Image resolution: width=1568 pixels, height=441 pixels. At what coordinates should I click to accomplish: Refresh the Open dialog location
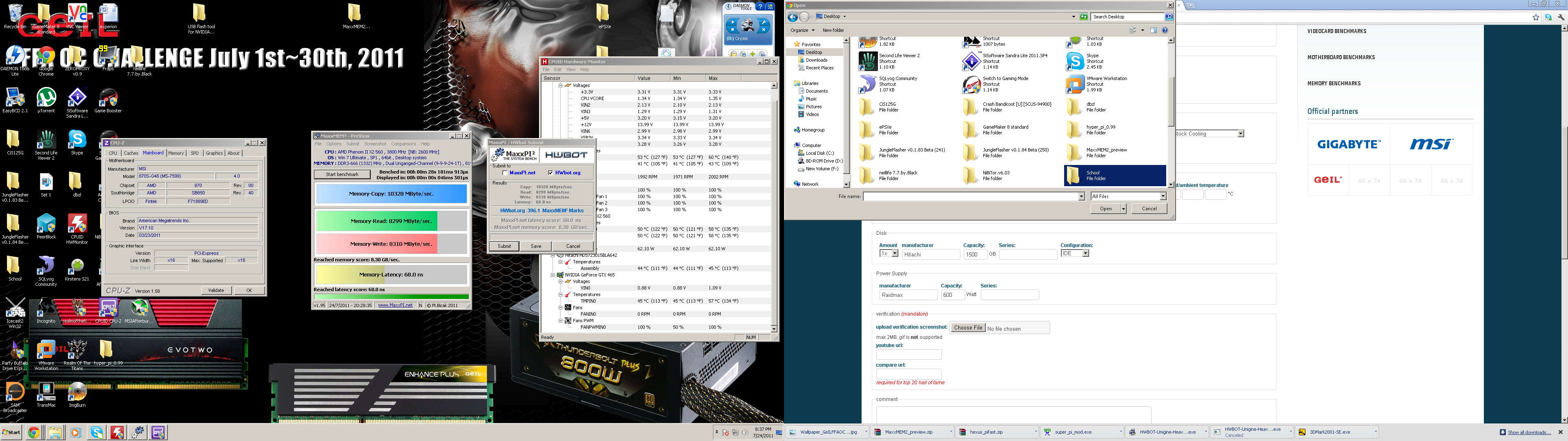click(x=1083, y=17)
